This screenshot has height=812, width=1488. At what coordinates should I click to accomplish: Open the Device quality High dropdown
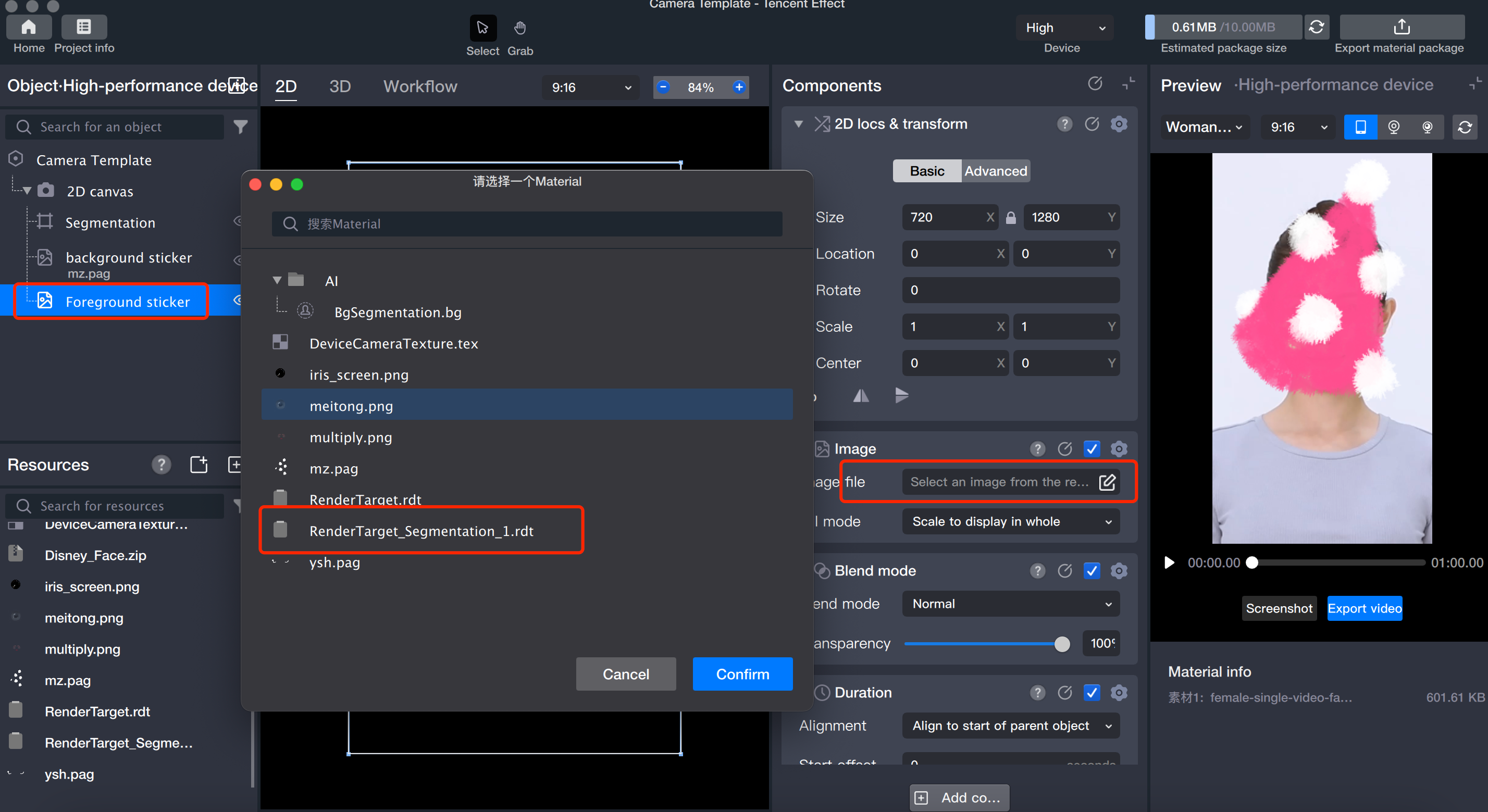1064,28
